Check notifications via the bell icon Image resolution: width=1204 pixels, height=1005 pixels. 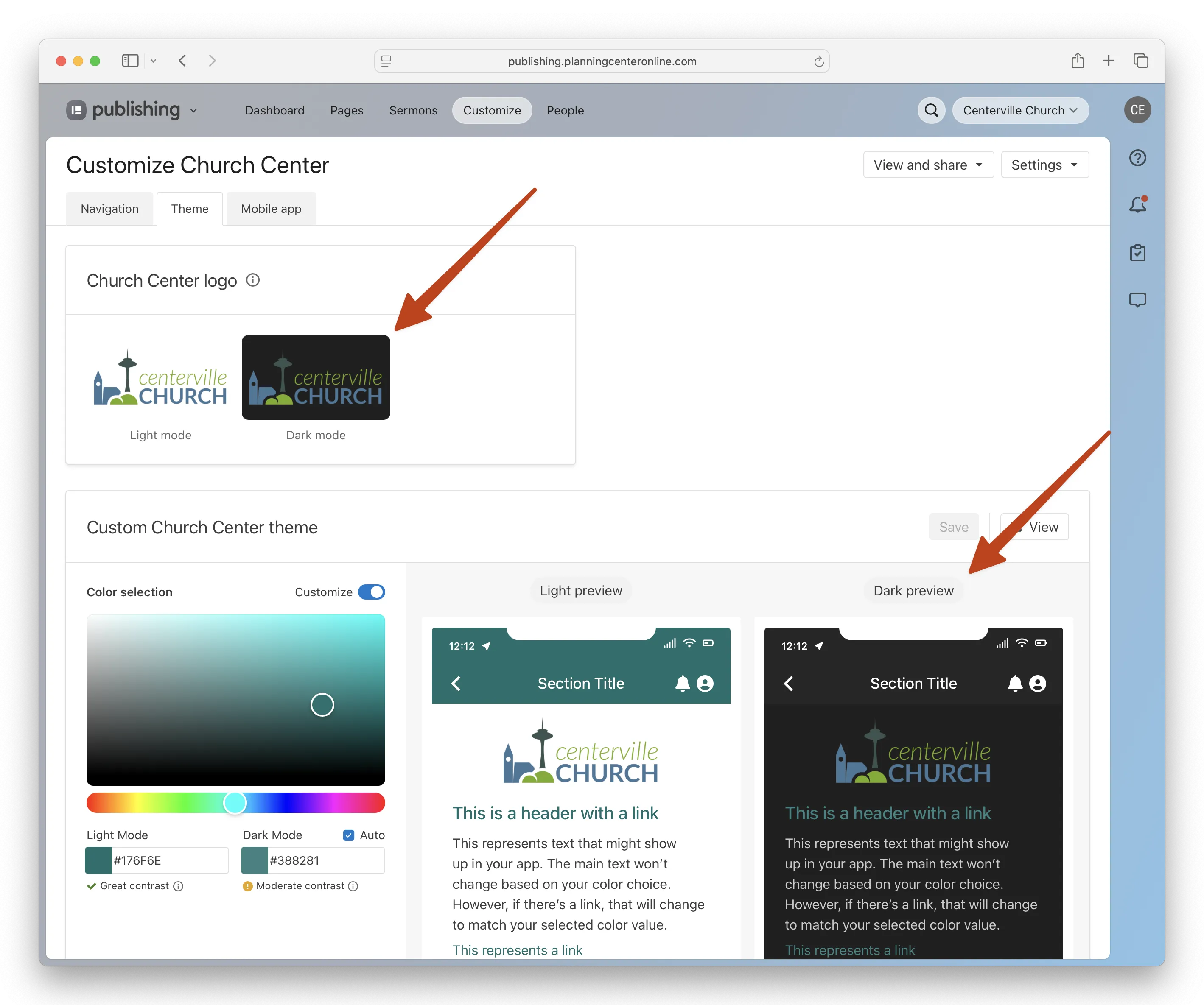[x=1137, y=204]
